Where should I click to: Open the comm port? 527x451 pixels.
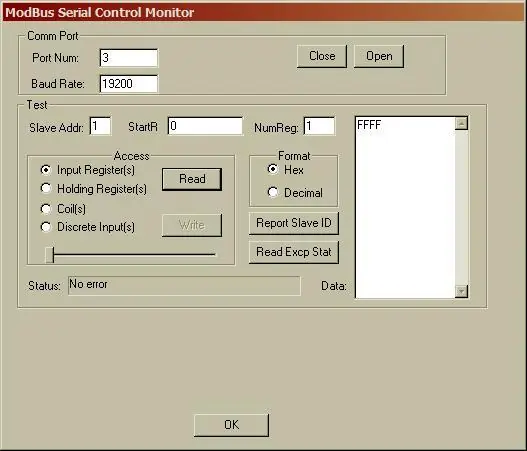point(379,56)
